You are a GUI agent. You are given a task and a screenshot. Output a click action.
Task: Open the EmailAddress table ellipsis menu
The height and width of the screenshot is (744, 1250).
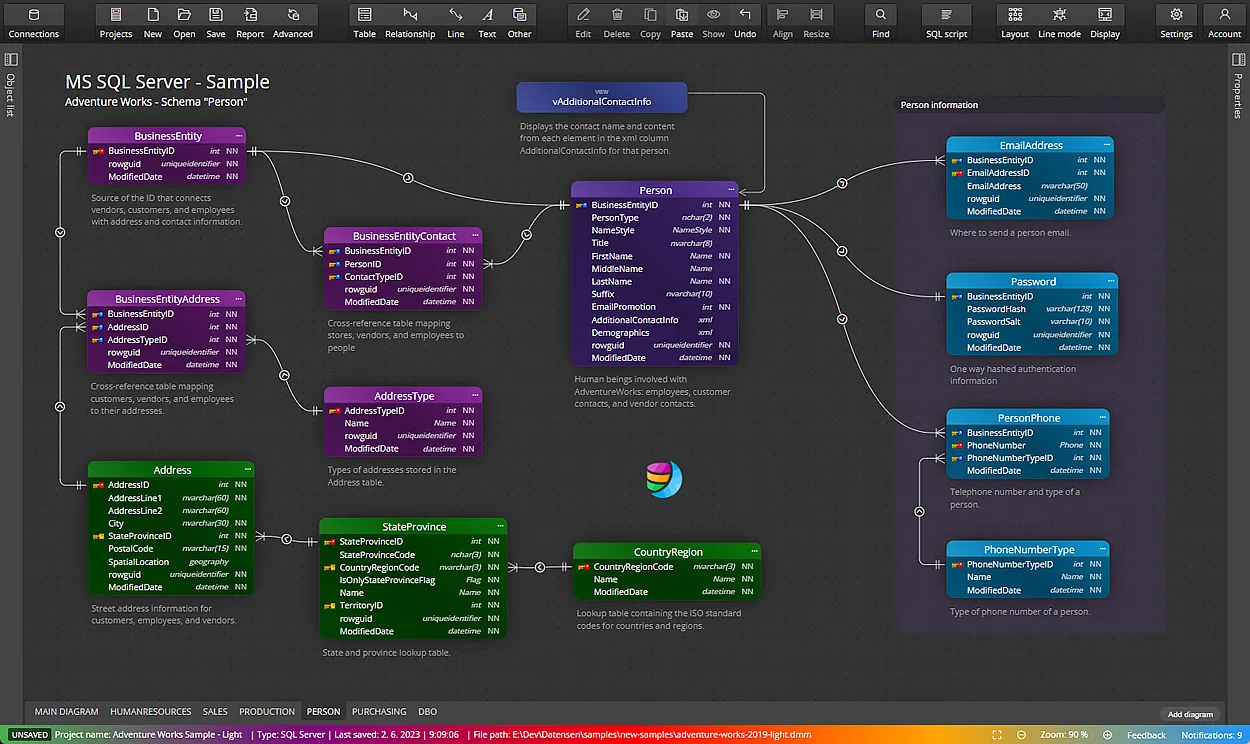tap(1106, 145)
